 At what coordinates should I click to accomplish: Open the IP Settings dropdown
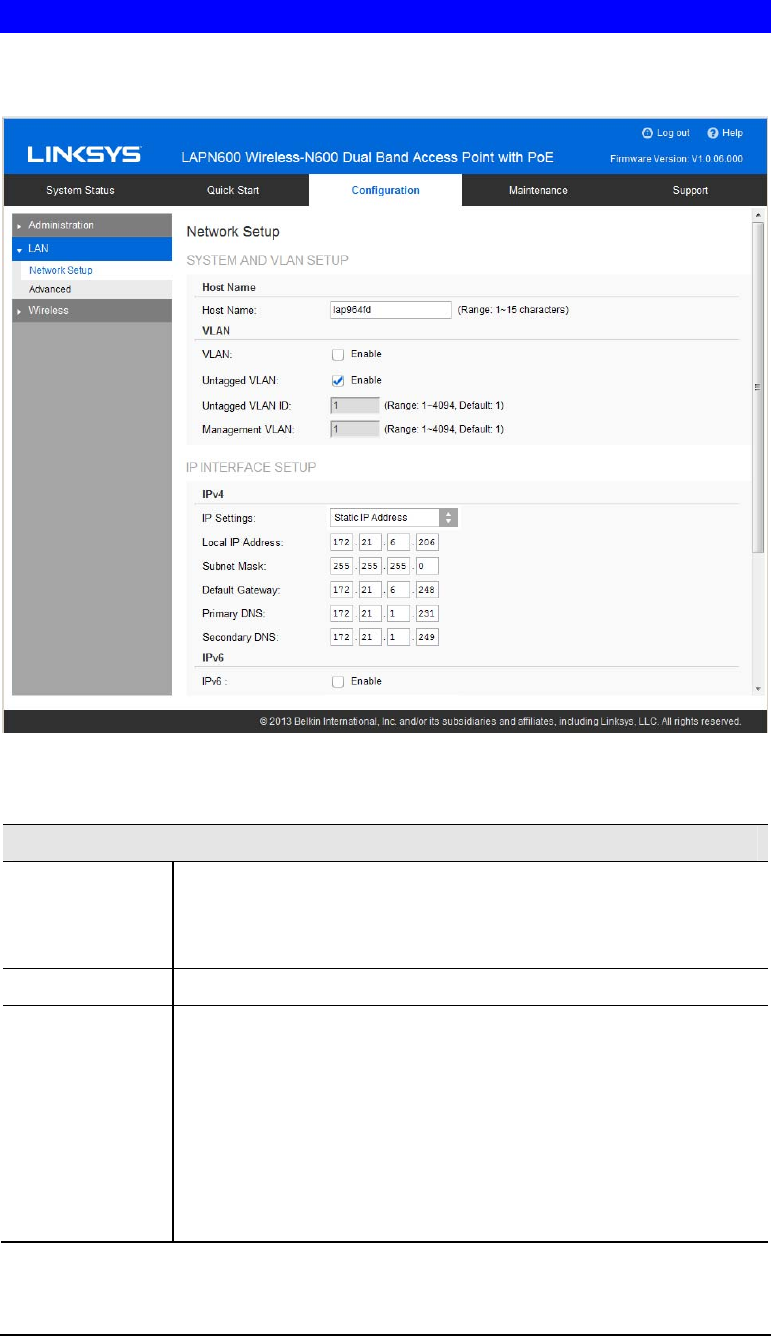pyautogui.click(x=394, y=517)
